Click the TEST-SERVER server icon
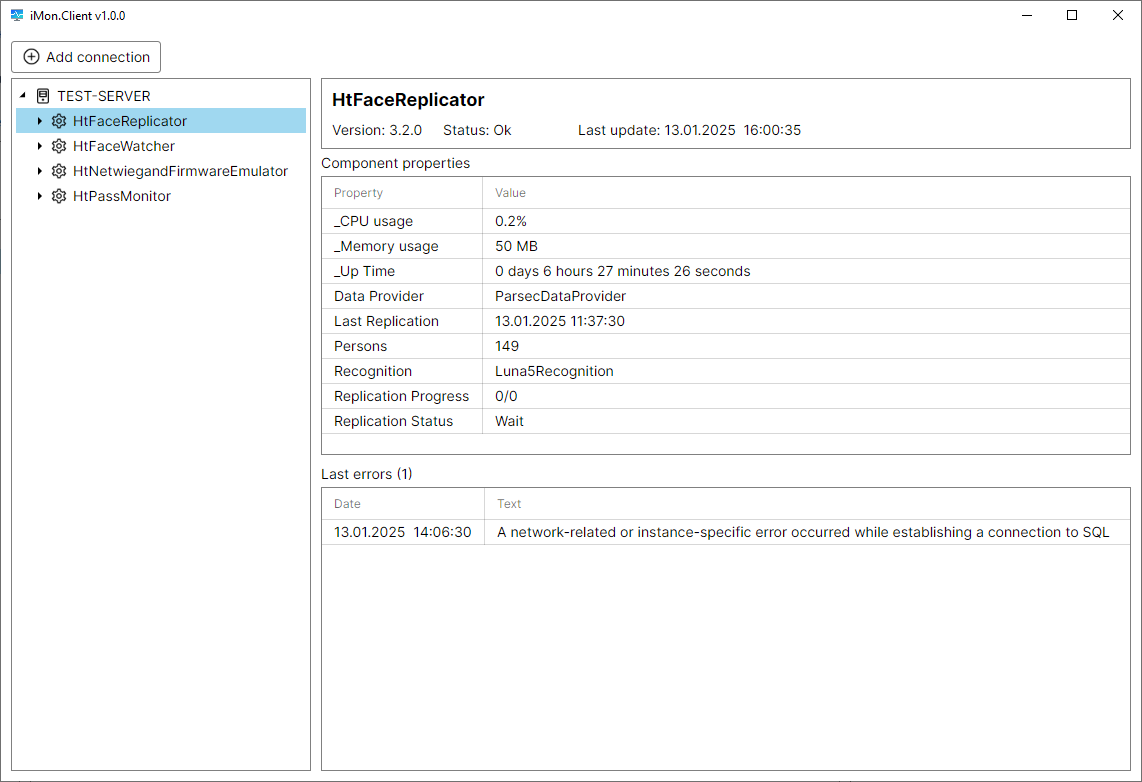The image size is (1142, 782). point(43,96)
